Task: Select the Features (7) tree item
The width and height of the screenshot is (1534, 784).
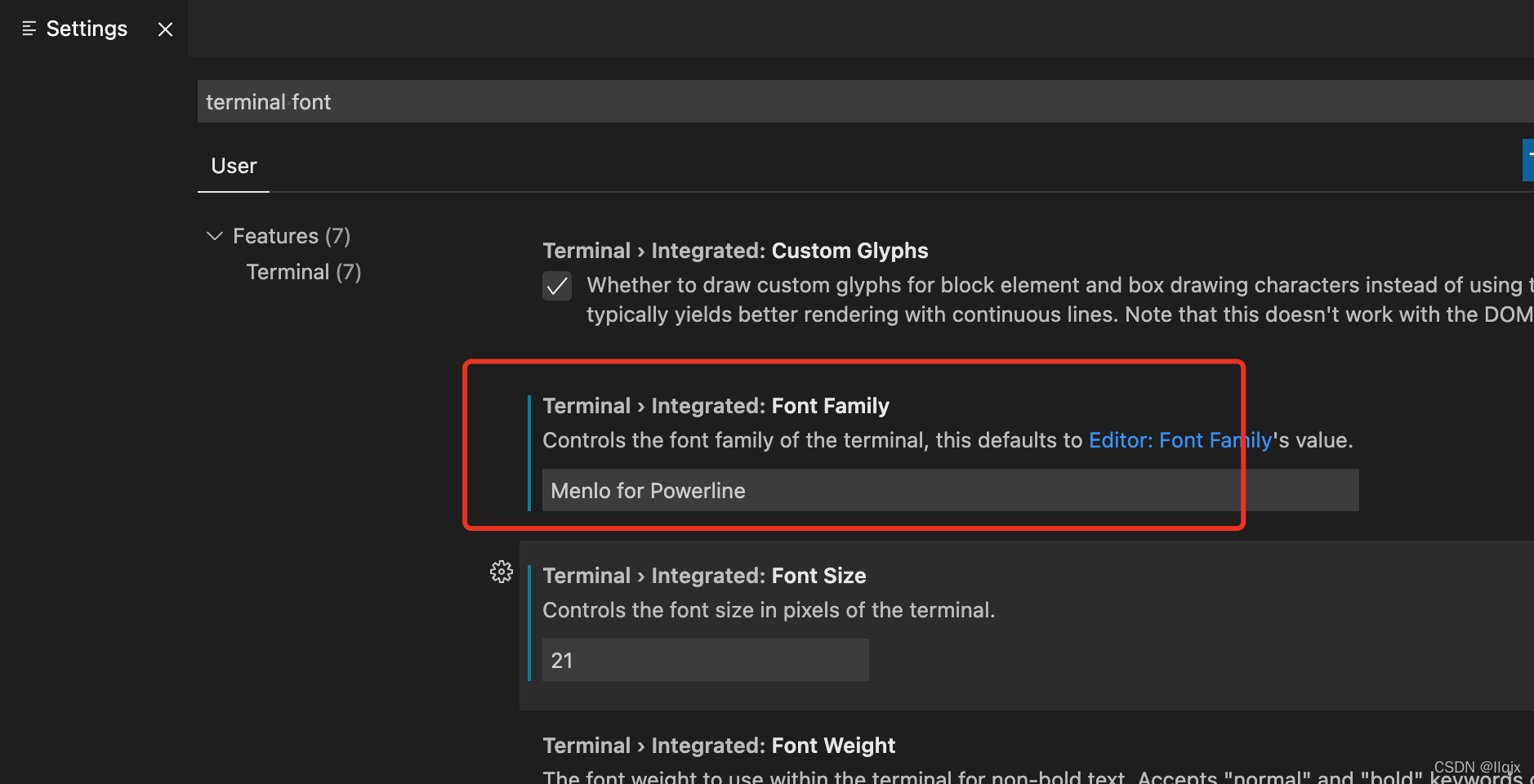Action: tap(291, 236)
